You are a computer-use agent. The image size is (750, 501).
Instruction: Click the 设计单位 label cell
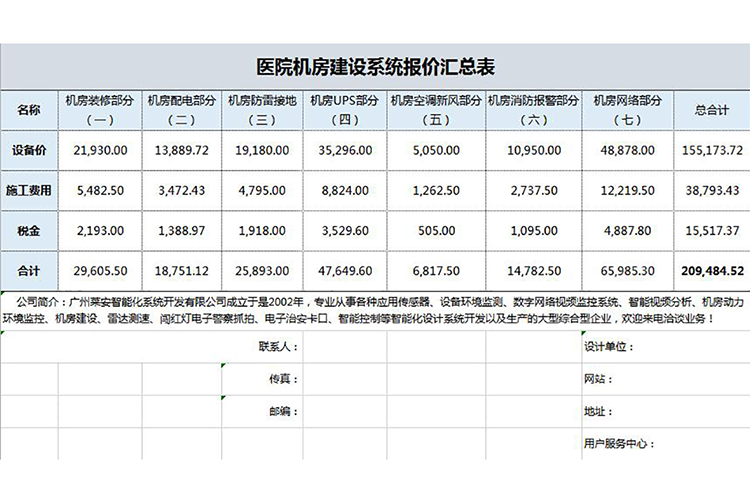coord(608,347)
